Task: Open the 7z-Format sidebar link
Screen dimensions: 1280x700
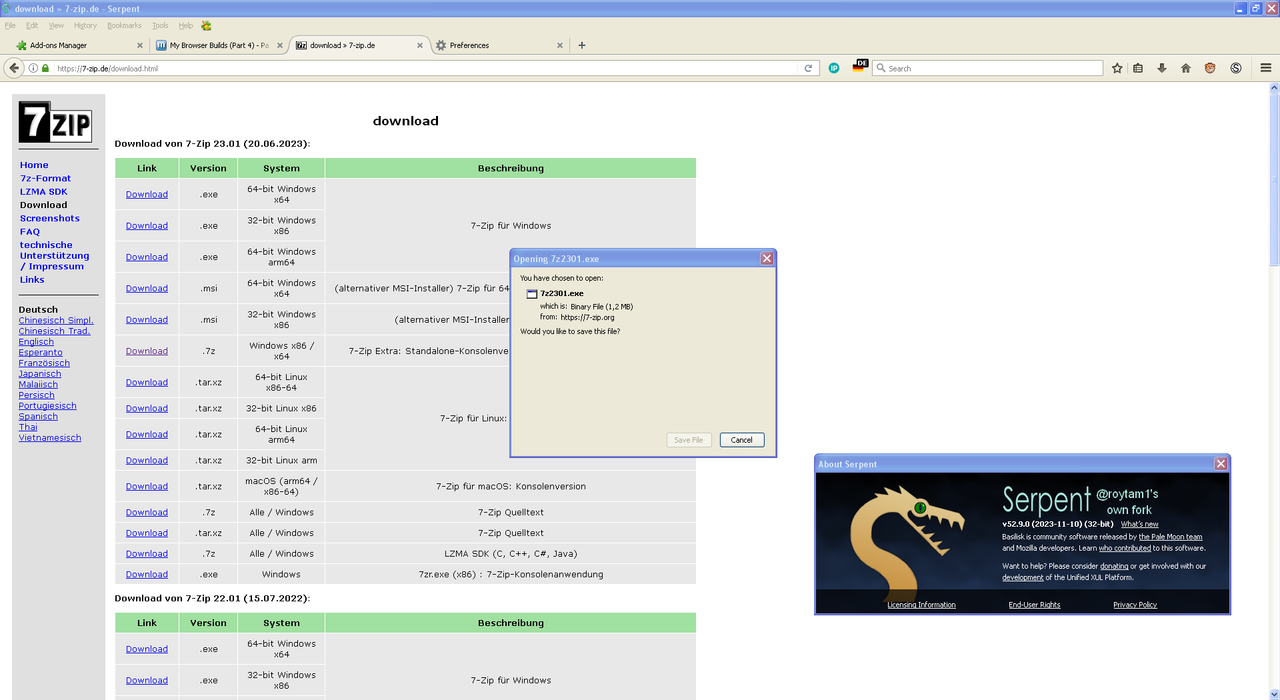Action: (x=46, y=178)
